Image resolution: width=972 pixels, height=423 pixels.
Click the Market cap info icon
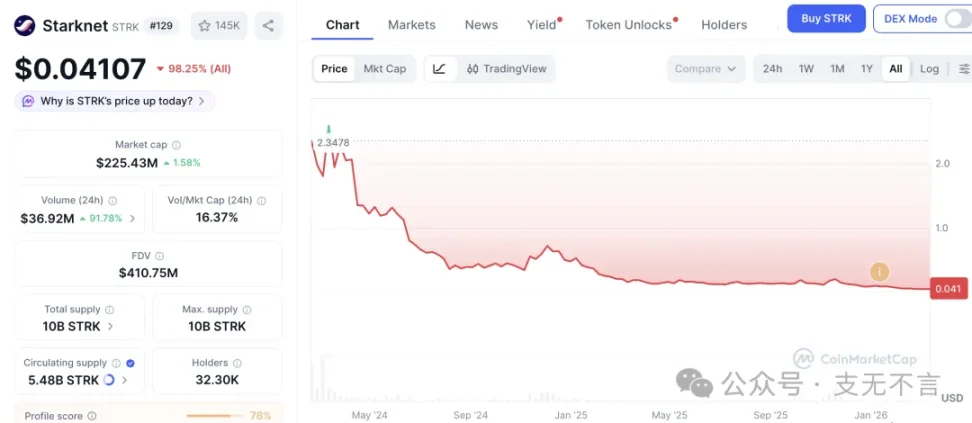pos(177,145)
